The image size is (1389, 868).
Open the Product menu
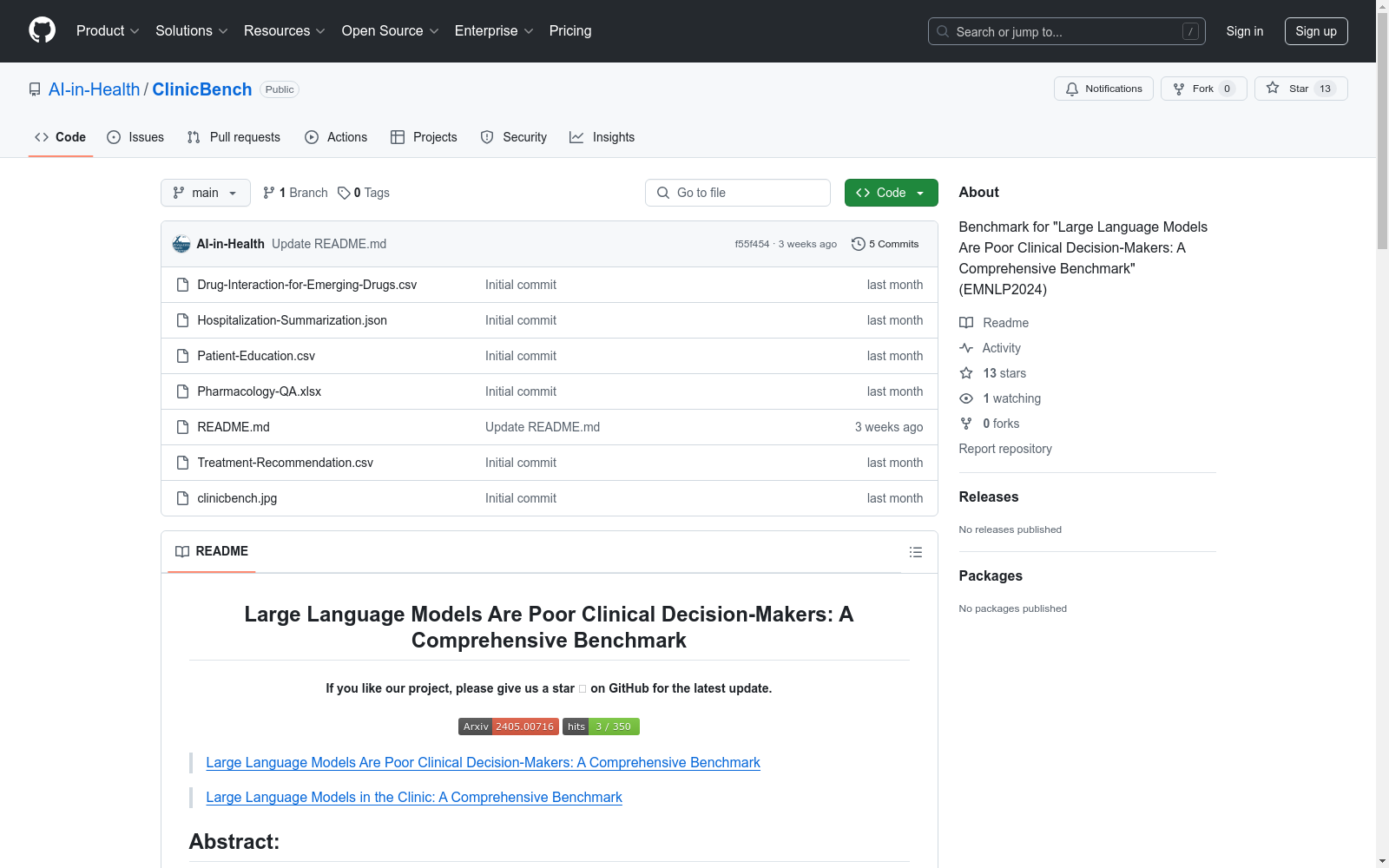point(108,31)
